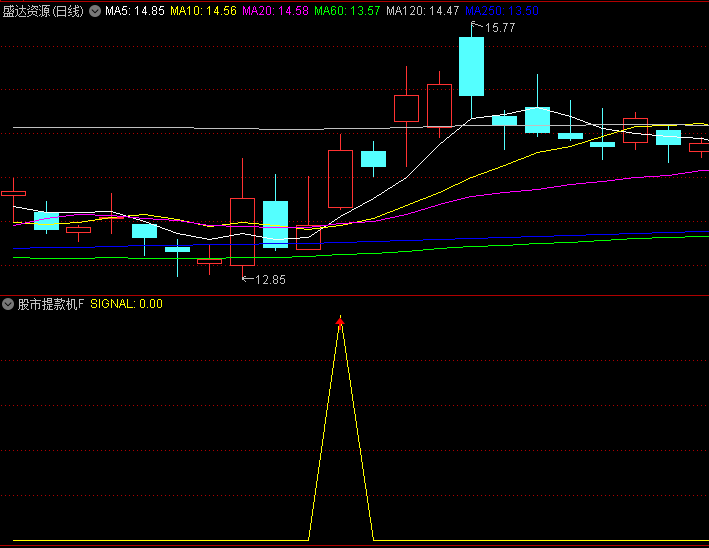
Task: Select the MA5: 14.85 label
Action: click(x=135, y=11)
